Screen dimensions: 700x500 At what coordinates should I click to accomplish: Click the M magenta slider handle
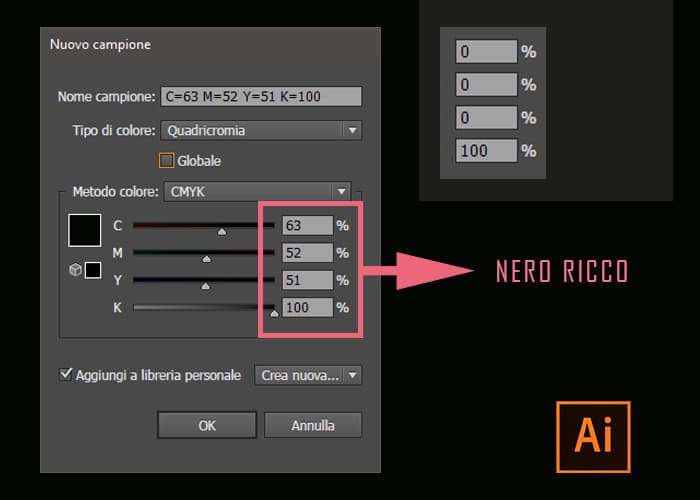206,259
